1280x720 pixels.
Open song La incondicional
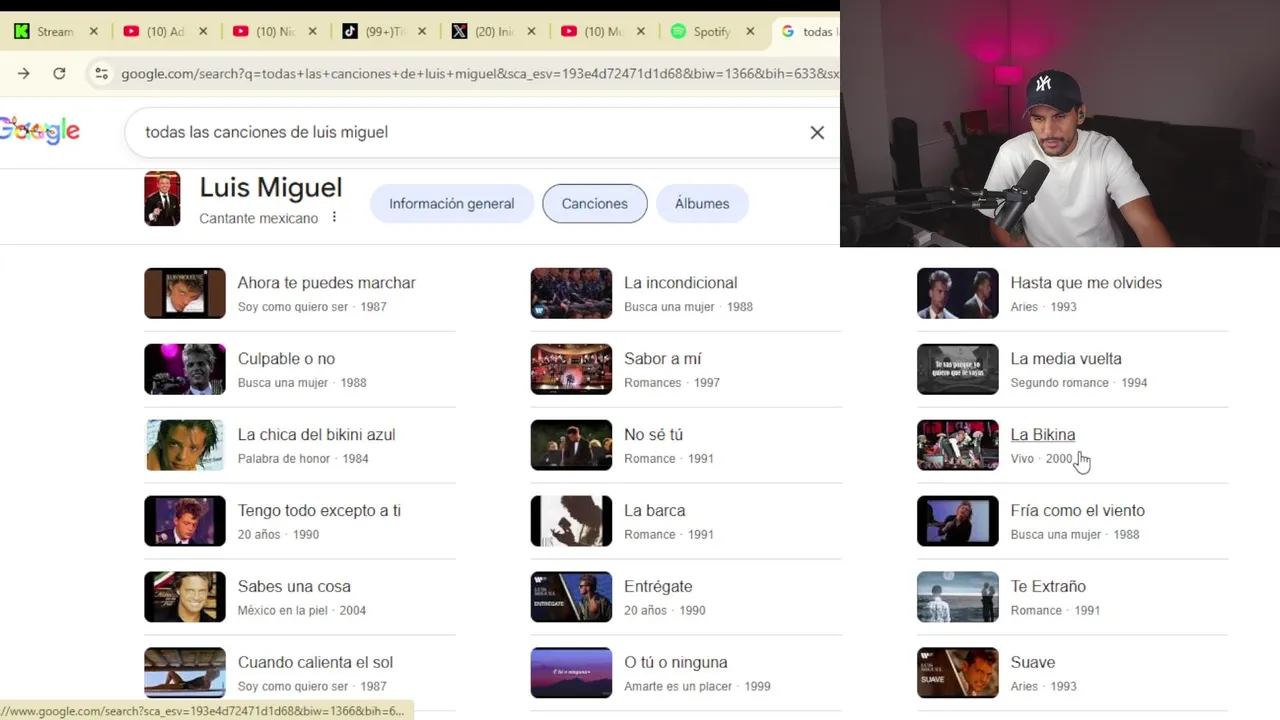[x=680, y=283]
